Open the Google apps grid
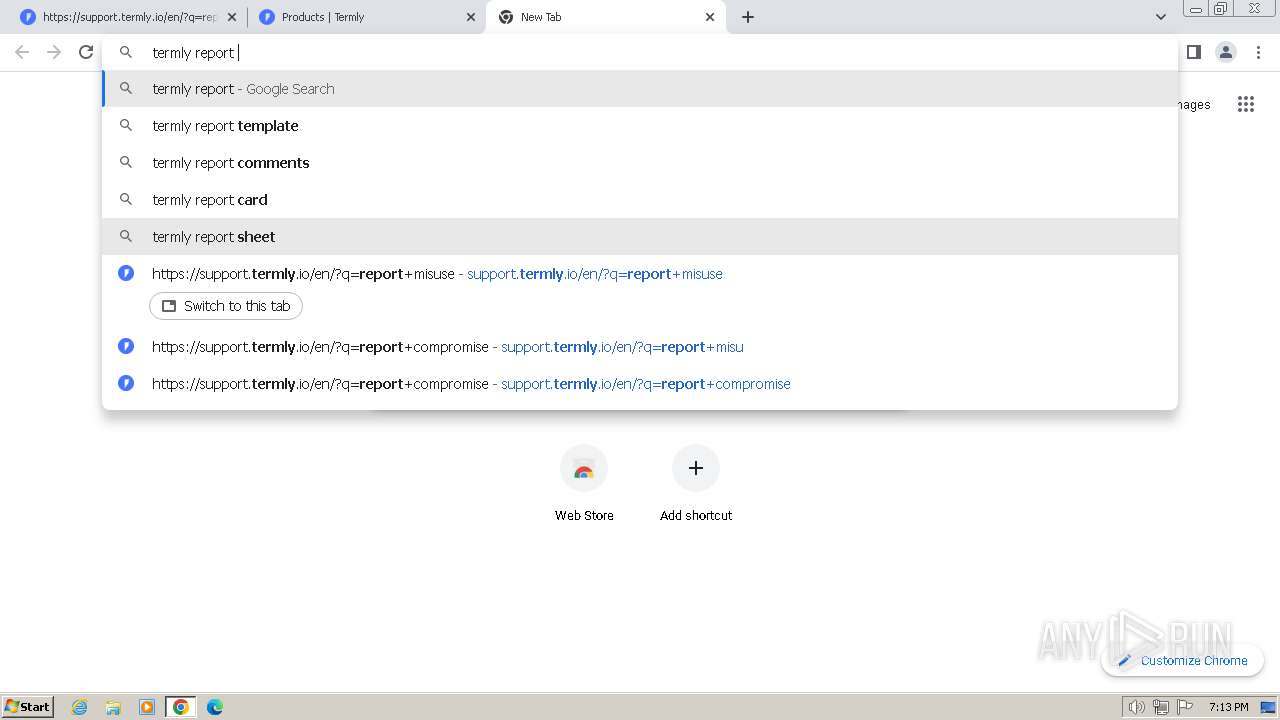Viewport: 1280px width, 720px height. pyautogui.click(x=1246, y=104)
